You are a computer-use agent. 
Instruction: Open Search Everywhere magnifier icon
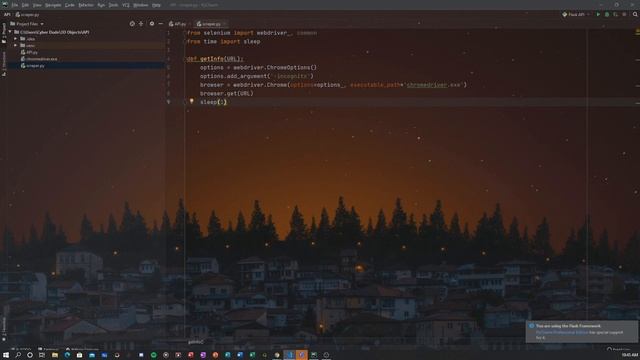tap(635, 15)
